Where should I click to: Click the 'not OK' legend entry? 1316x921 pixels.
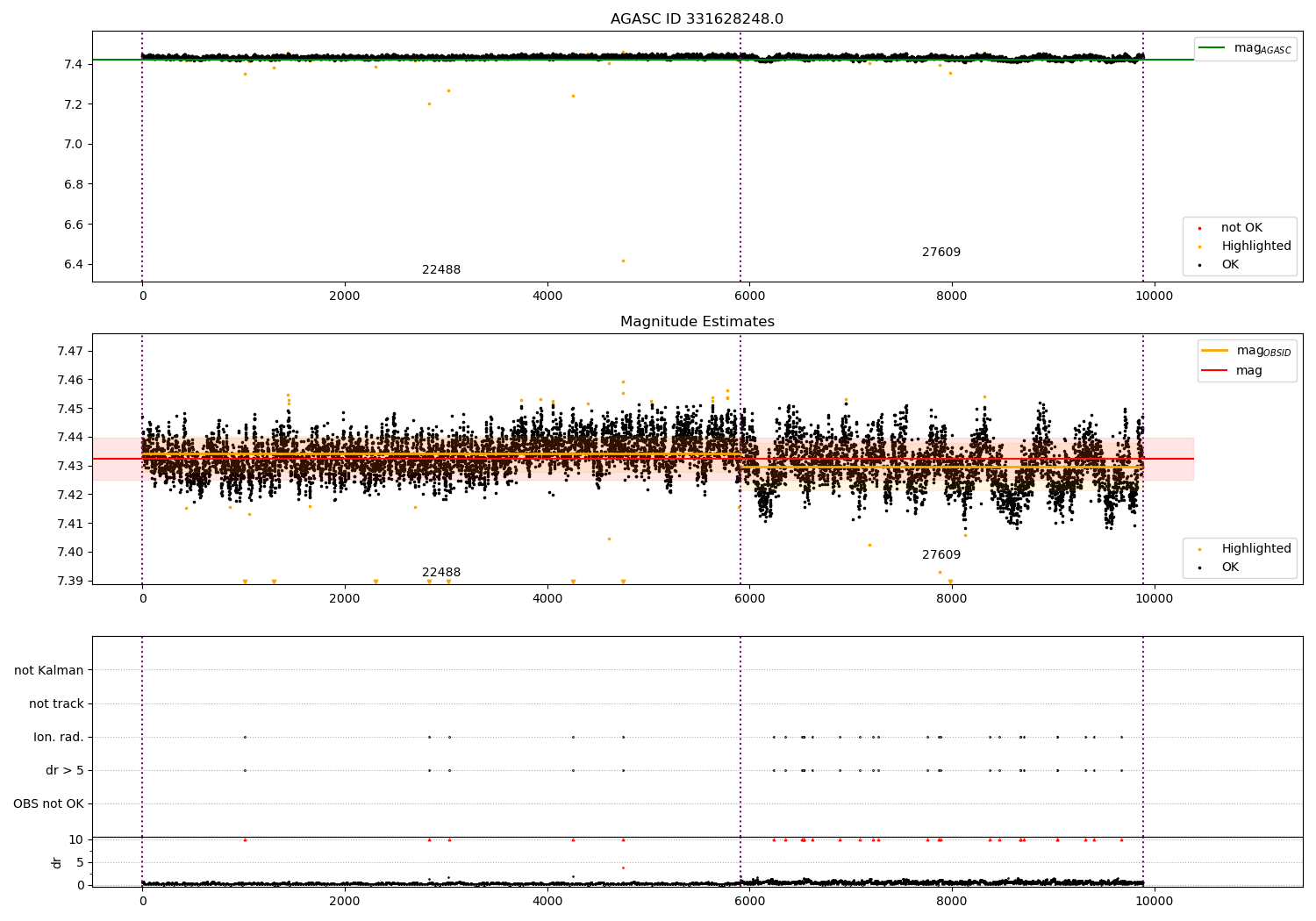(x=1240, y=228)
